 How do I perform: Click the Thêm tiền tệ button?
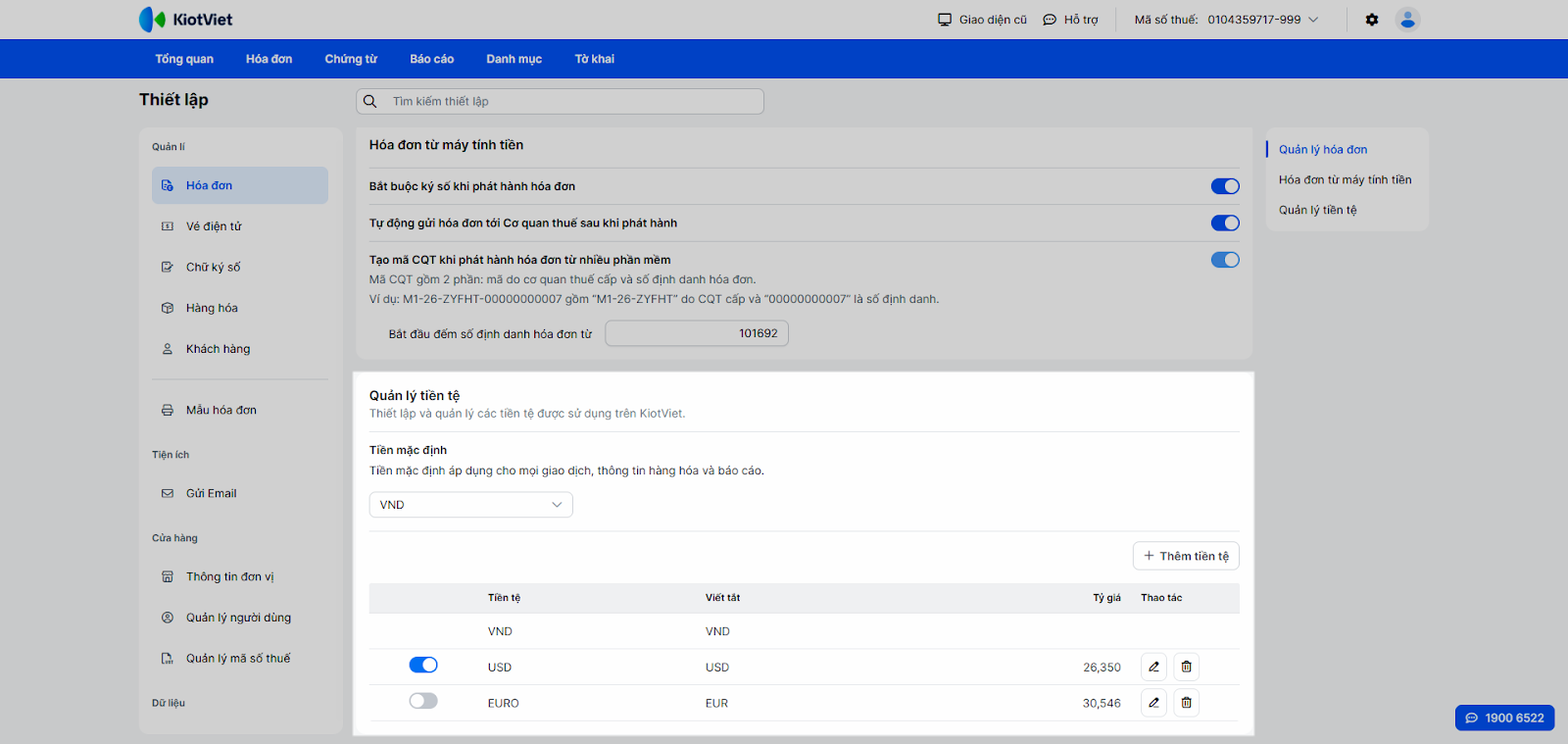tap(1187, 556)
